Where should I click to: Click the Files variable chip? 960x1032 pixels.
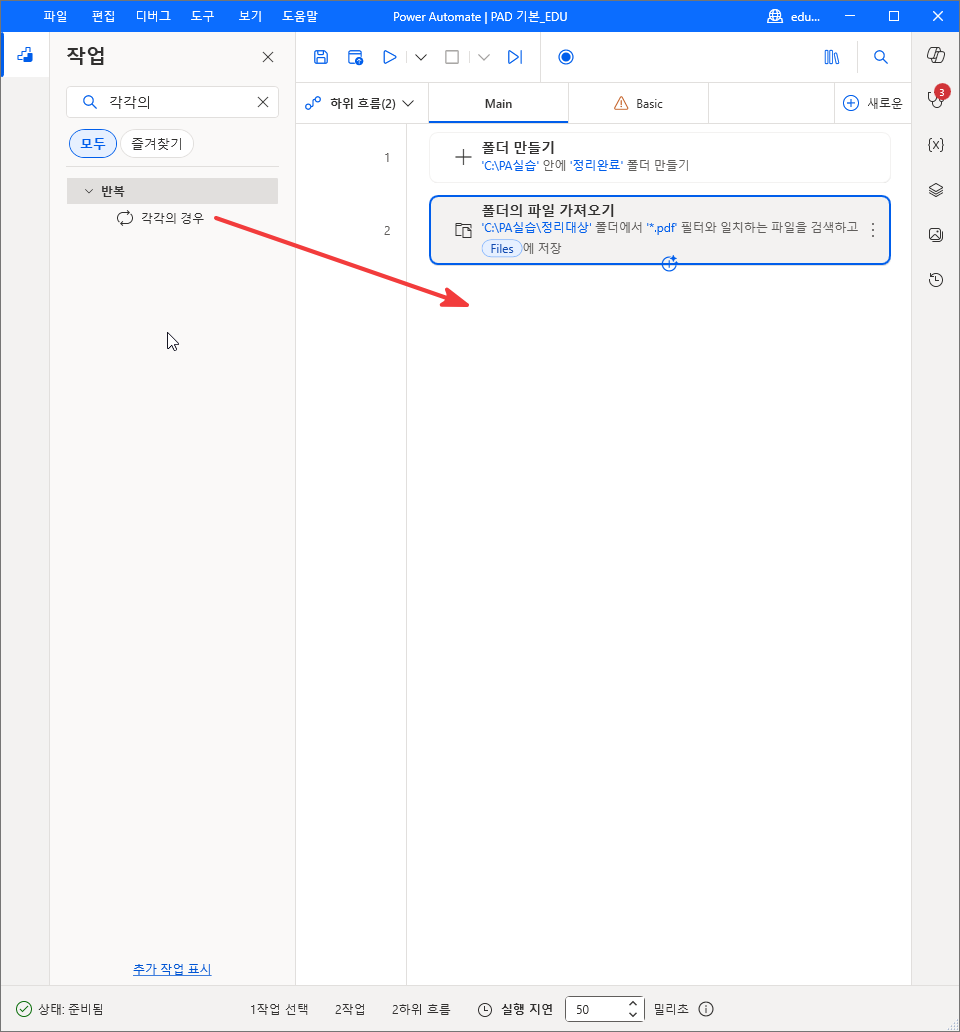point(502,249)
